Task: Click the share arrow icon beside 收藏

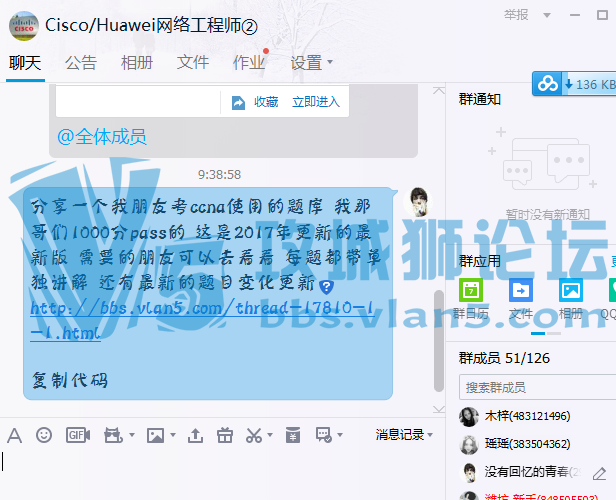Action: (x=238, y=103)
